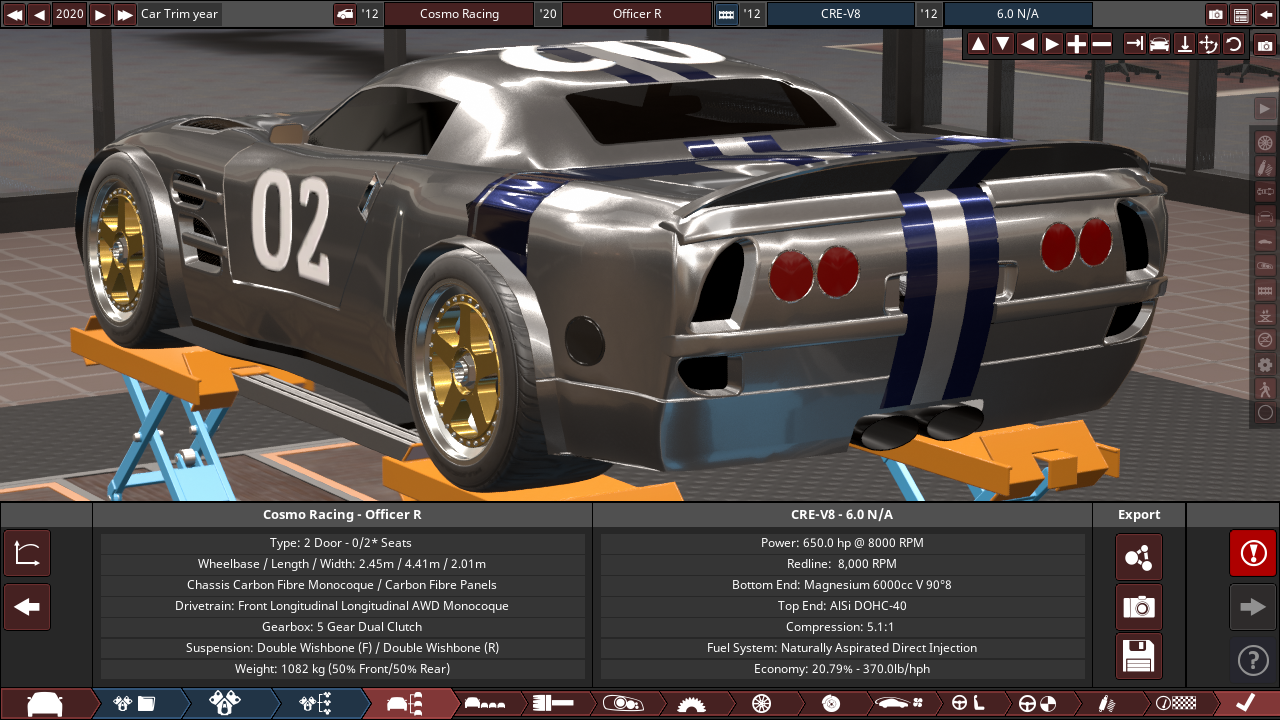The height and width of the screenshot is (720, 1280).
Task: Zoom out with the minus button
Action: click(x=1101, y=44)
